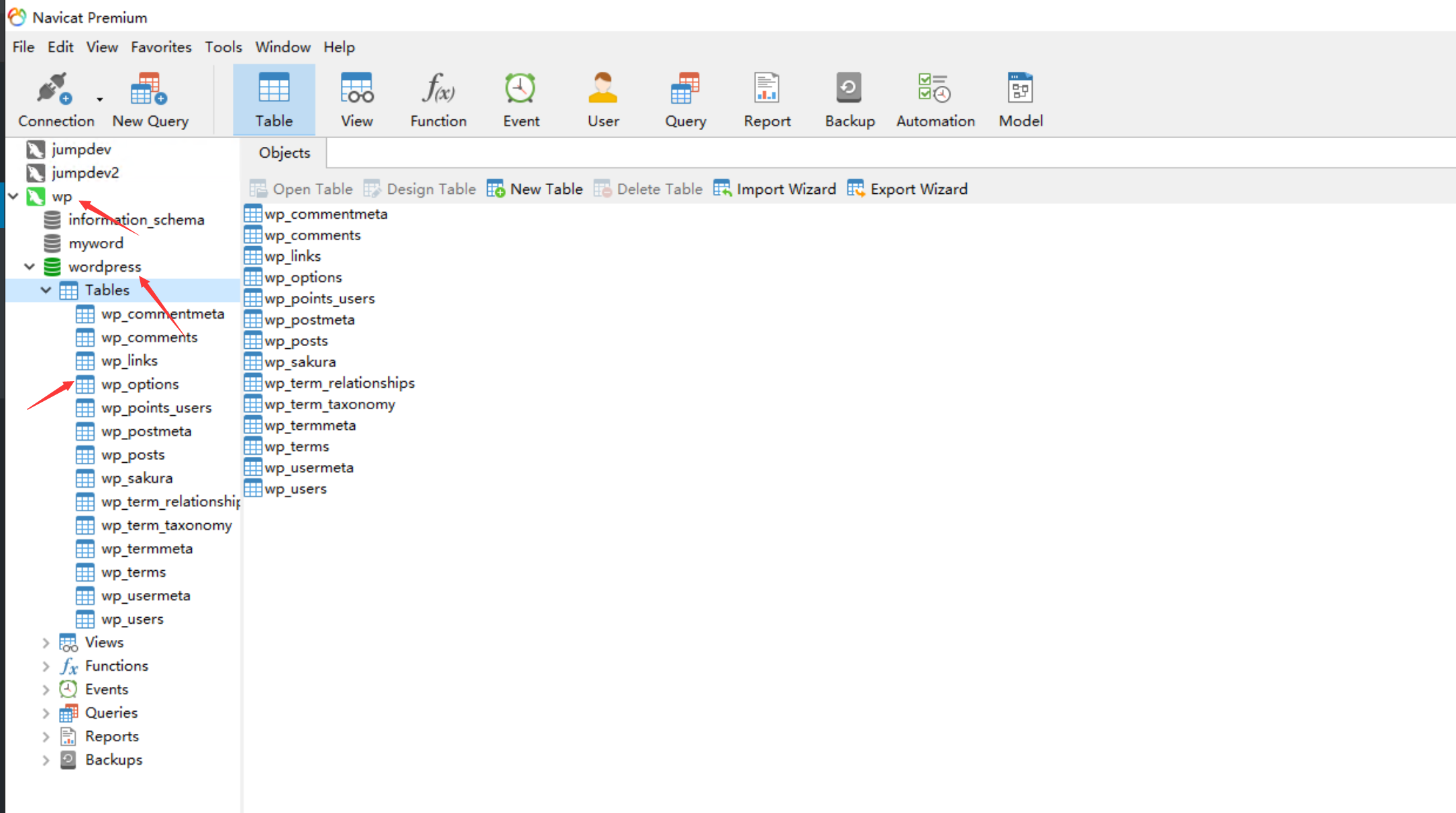Viewport: 1456px width, 813px height.
Task: Select wp_commentmeta in the objects list
Action: point(325,214)
